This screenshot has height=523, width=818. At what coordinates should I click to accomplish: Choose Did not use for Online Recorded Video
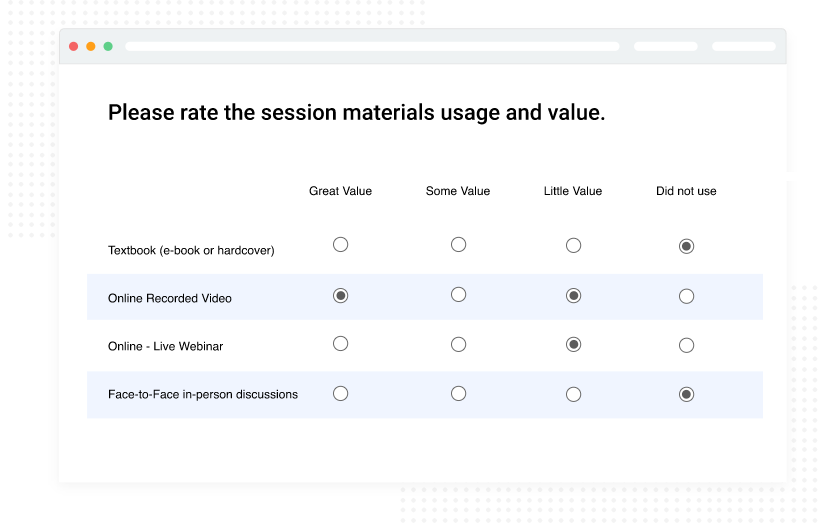[686, 297]
